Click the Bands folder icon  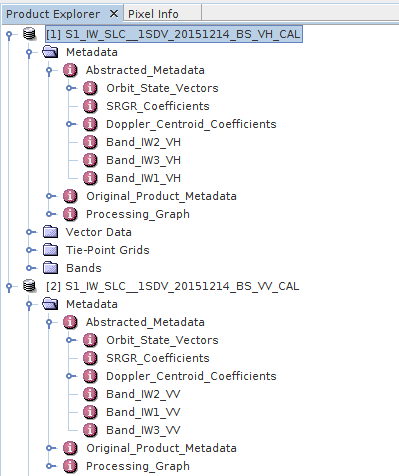[50, 268]
